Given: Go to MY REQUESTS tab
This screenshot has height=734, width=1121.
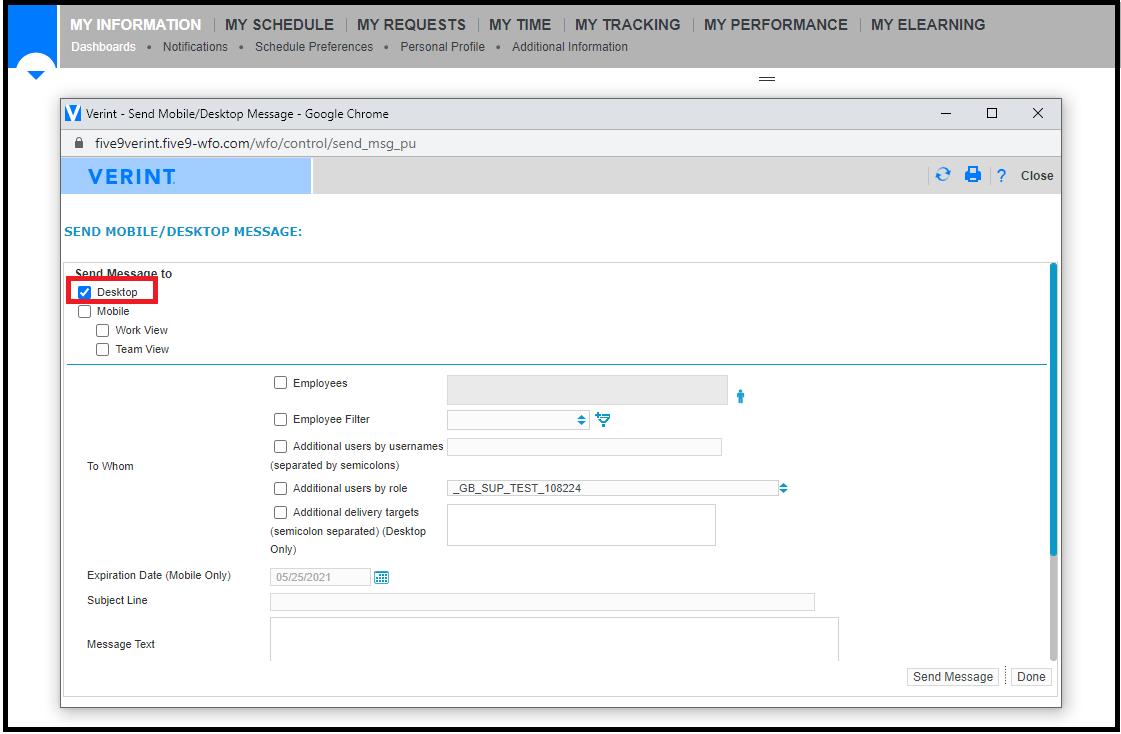Looking at the screenshot, I should [x=411, y=24].
